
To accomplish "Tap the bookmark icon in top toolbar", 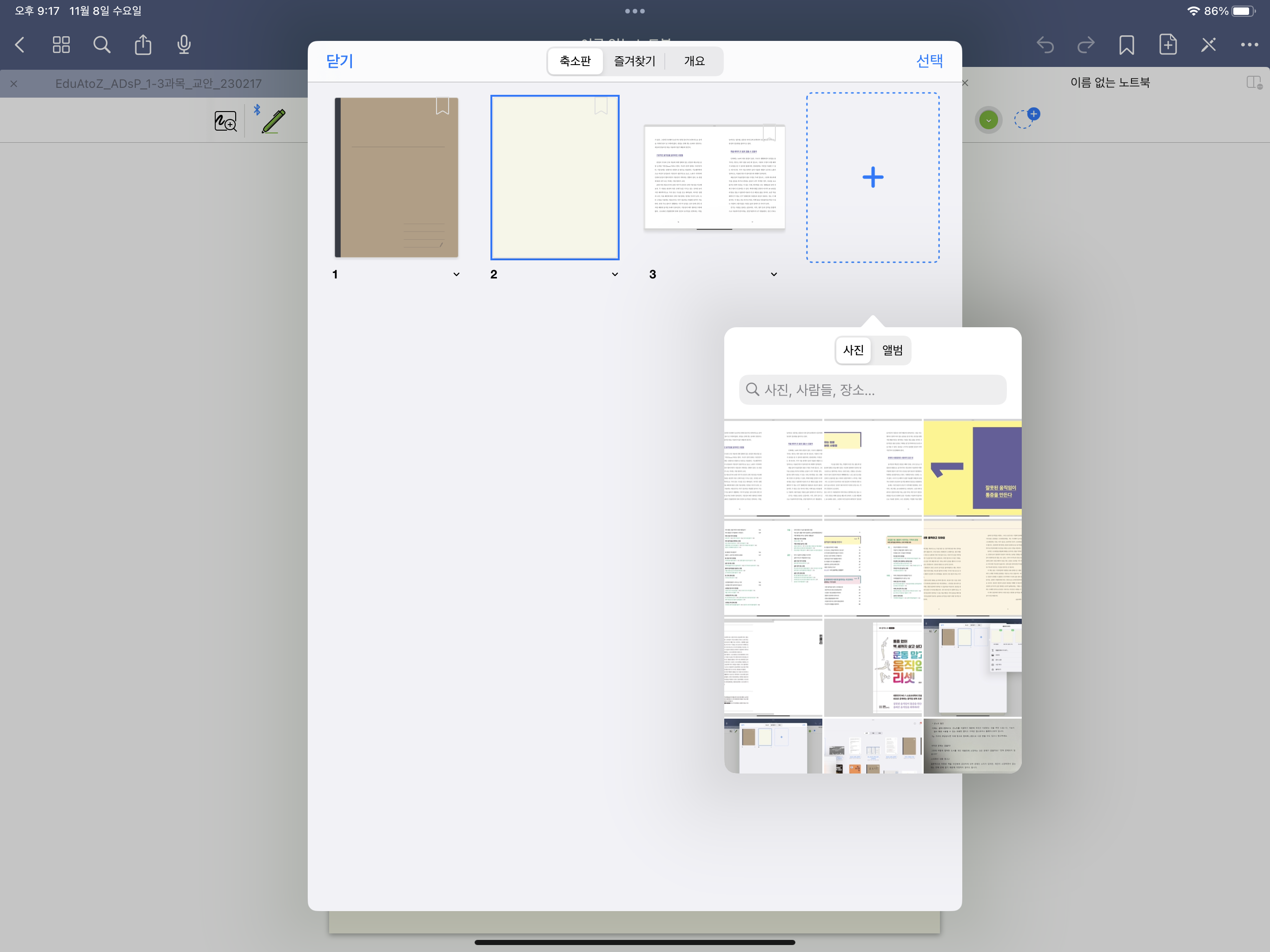I will (1126, 45).
